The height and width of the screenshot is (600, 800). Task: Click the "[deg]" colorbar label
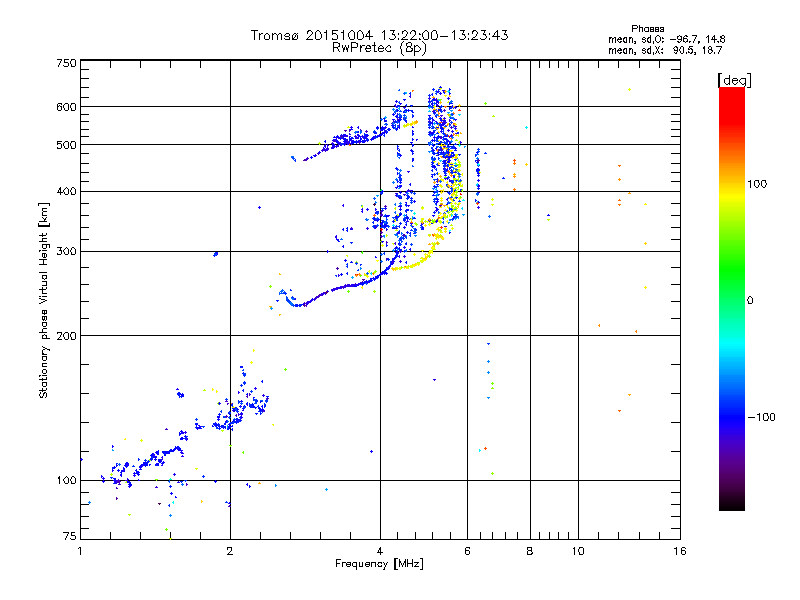[735, 81]
